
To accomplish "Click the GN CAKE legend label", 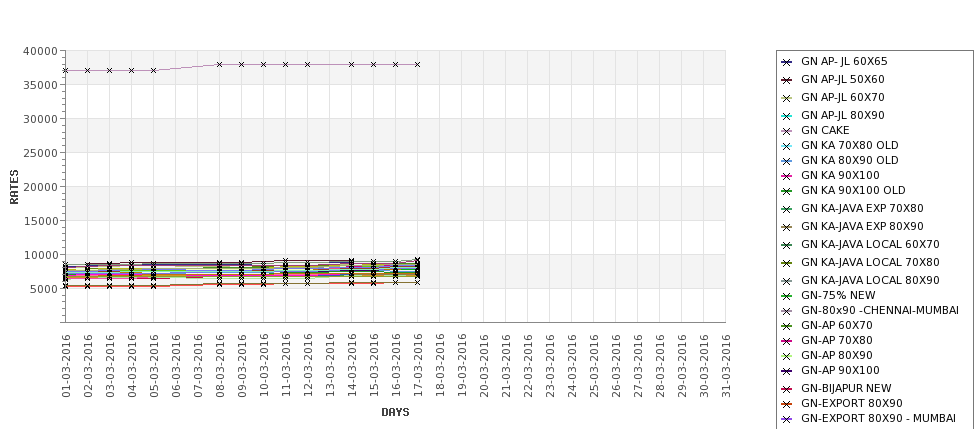I will tap(825, 131).
